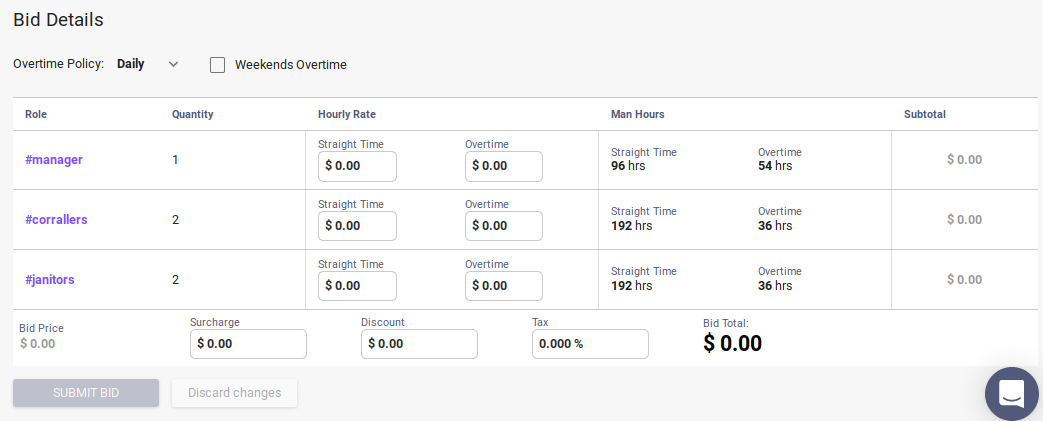Click the Discard changes button
The height and width of the screenshot is (421, 1043).
click(x=234, y=393)
